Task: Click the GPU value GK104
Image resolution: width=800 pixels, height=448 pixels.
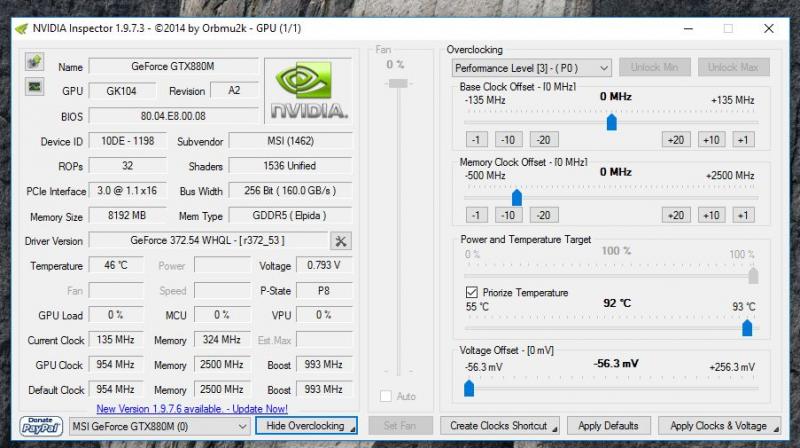Action: (122, 91)
